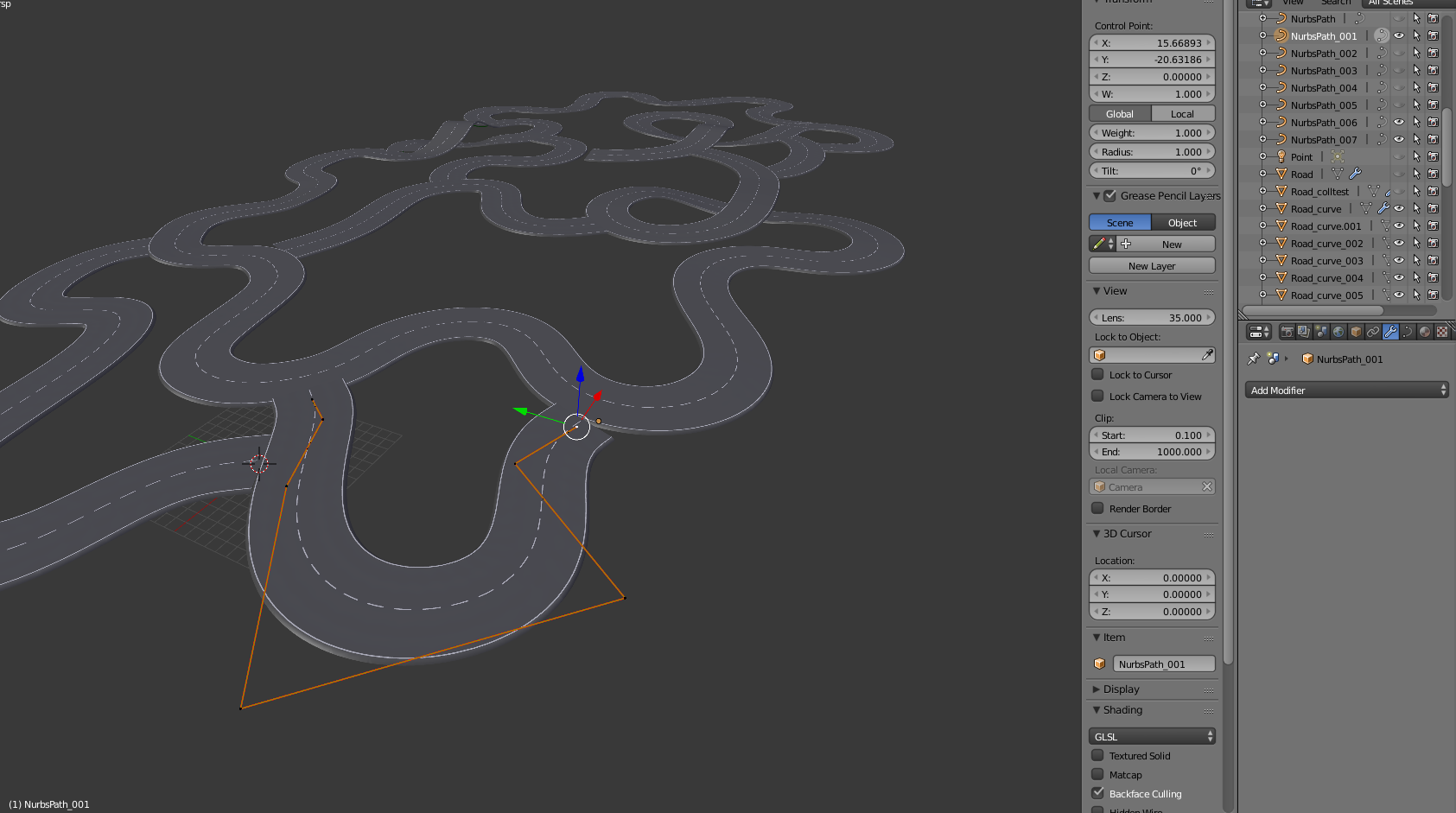The width and height of the screenshot is (1456, 813).
Task: Click the Tilt value slider
Action: (1152, 170)
